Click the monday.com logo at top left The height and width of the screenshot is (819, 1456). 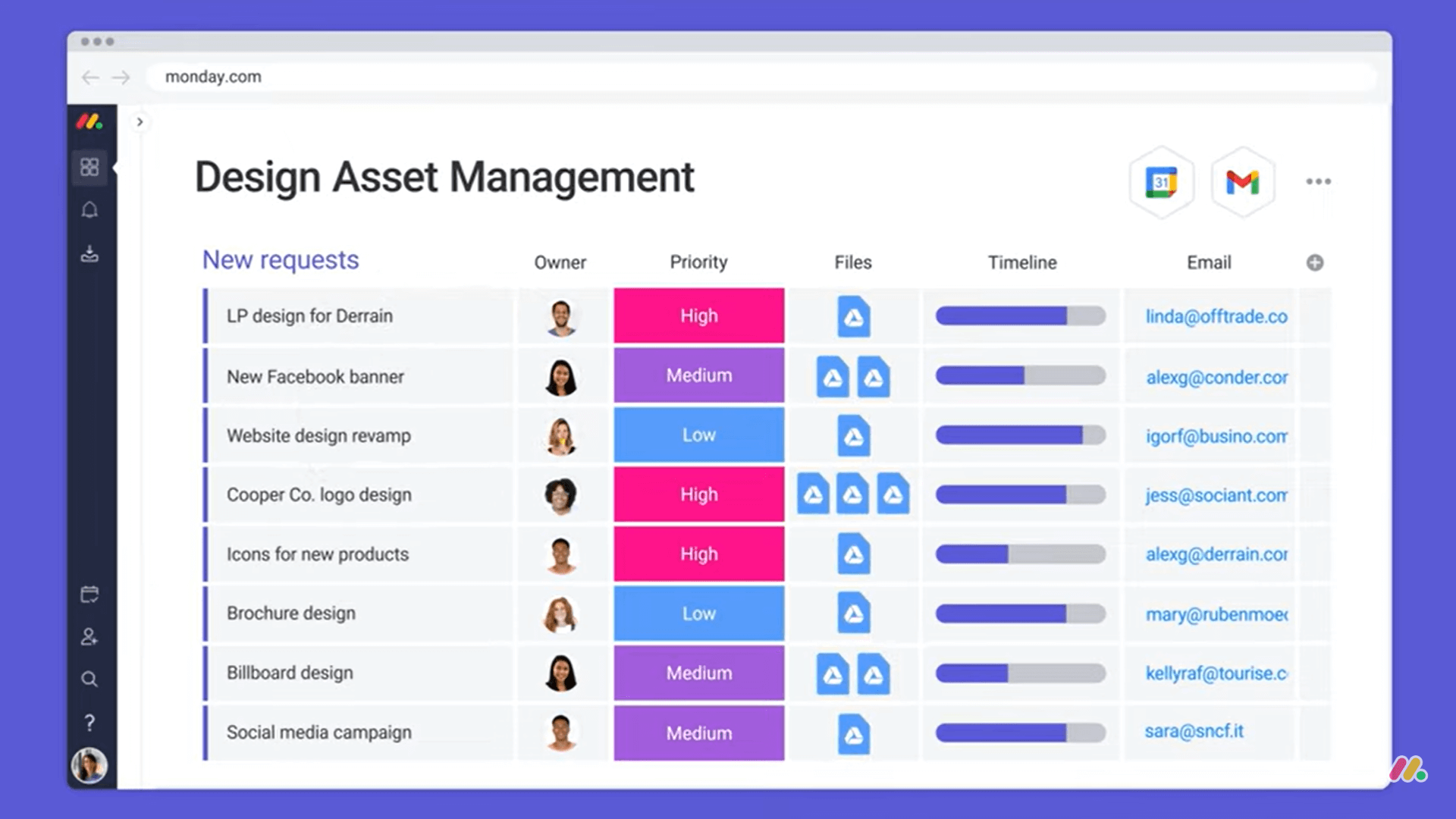coord(89,122)
